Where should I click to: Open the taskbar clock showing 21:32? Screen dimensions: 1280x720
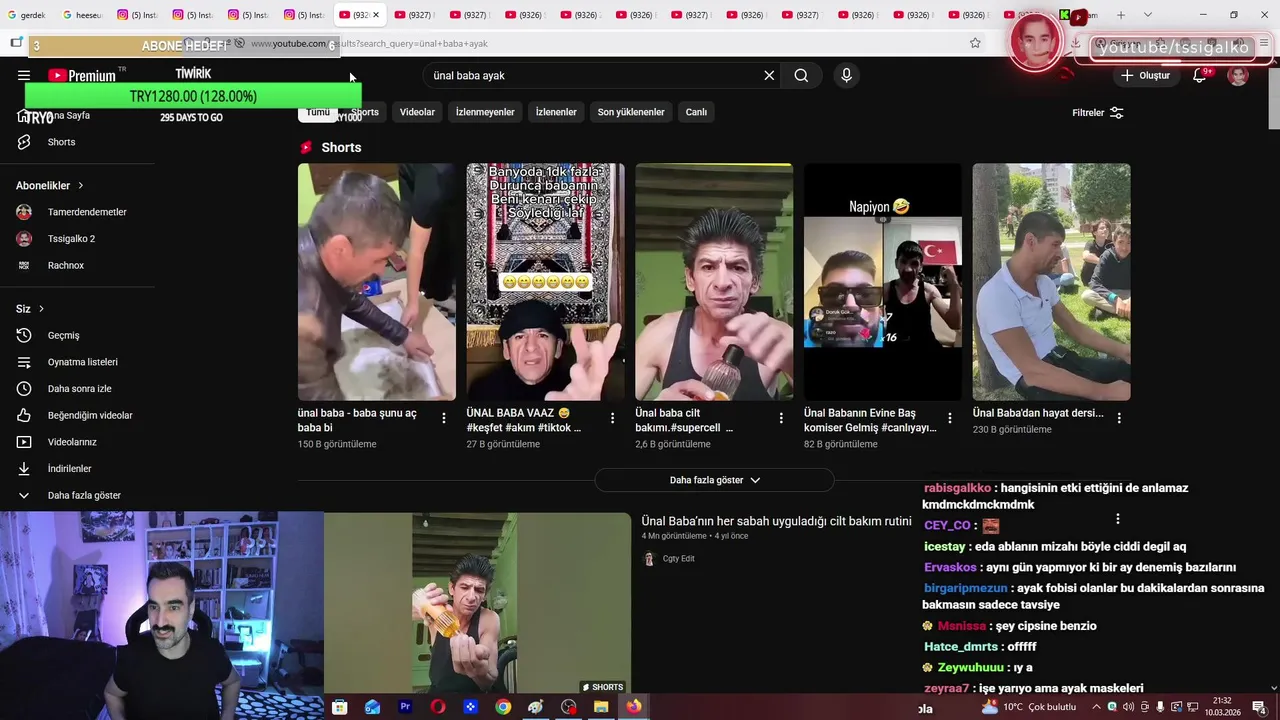(x=1221, y=707)
